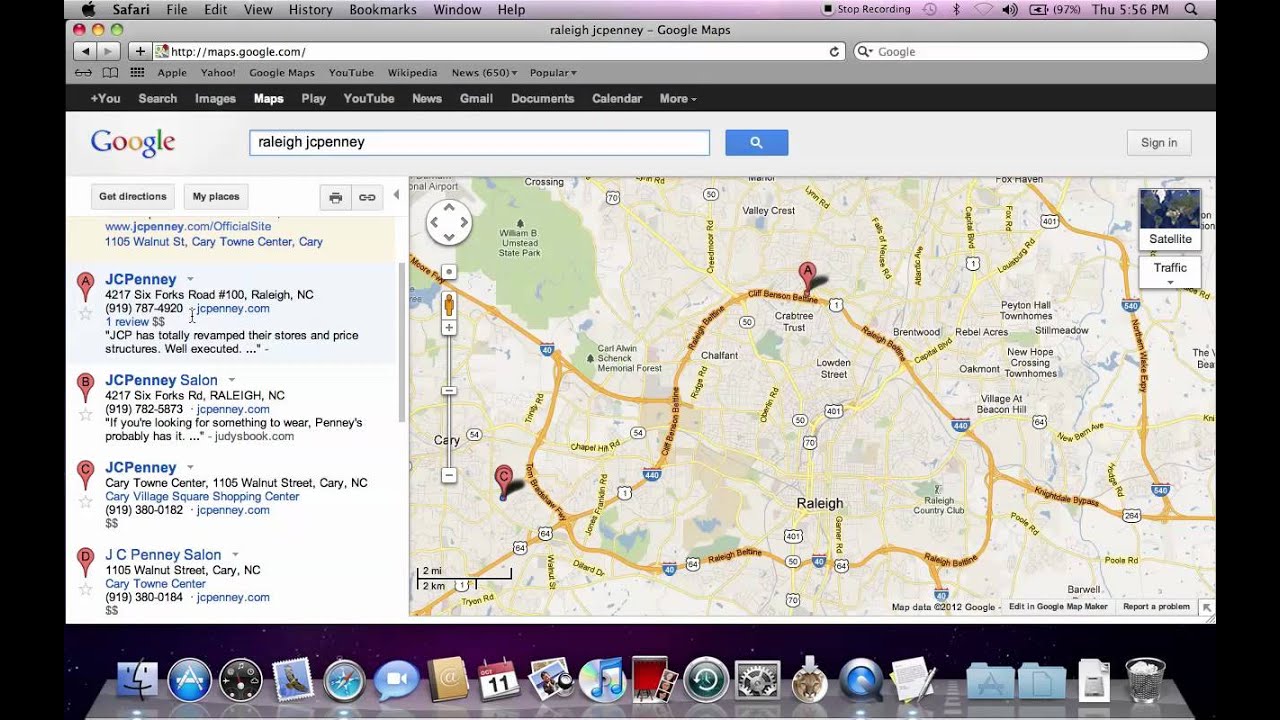Open Calendar in the Google bar
Viewport: 1280px width, 720px height.
[x=617, y=98]
